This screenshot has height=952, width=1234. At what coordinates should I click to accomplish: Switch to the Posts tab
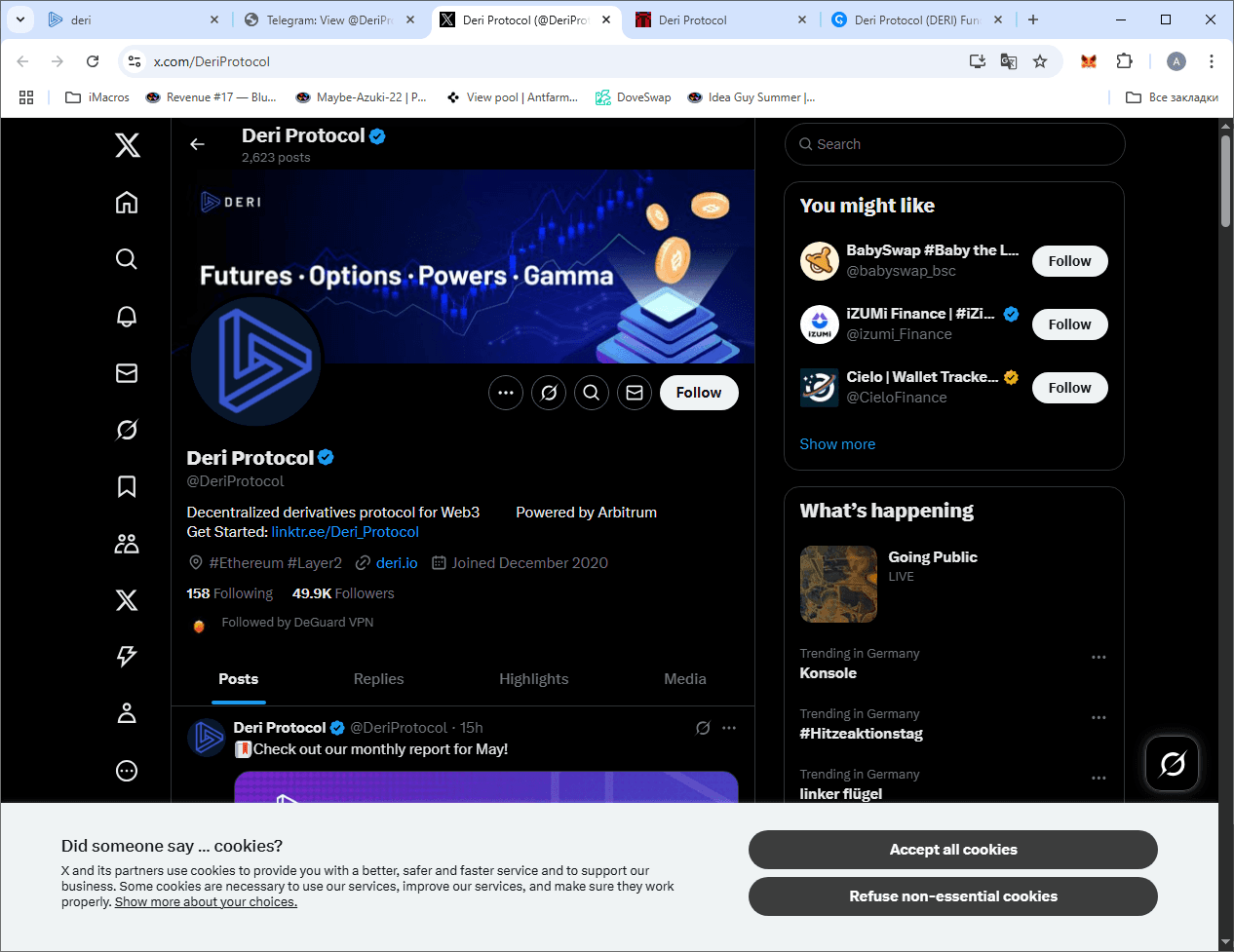point(239,679)
